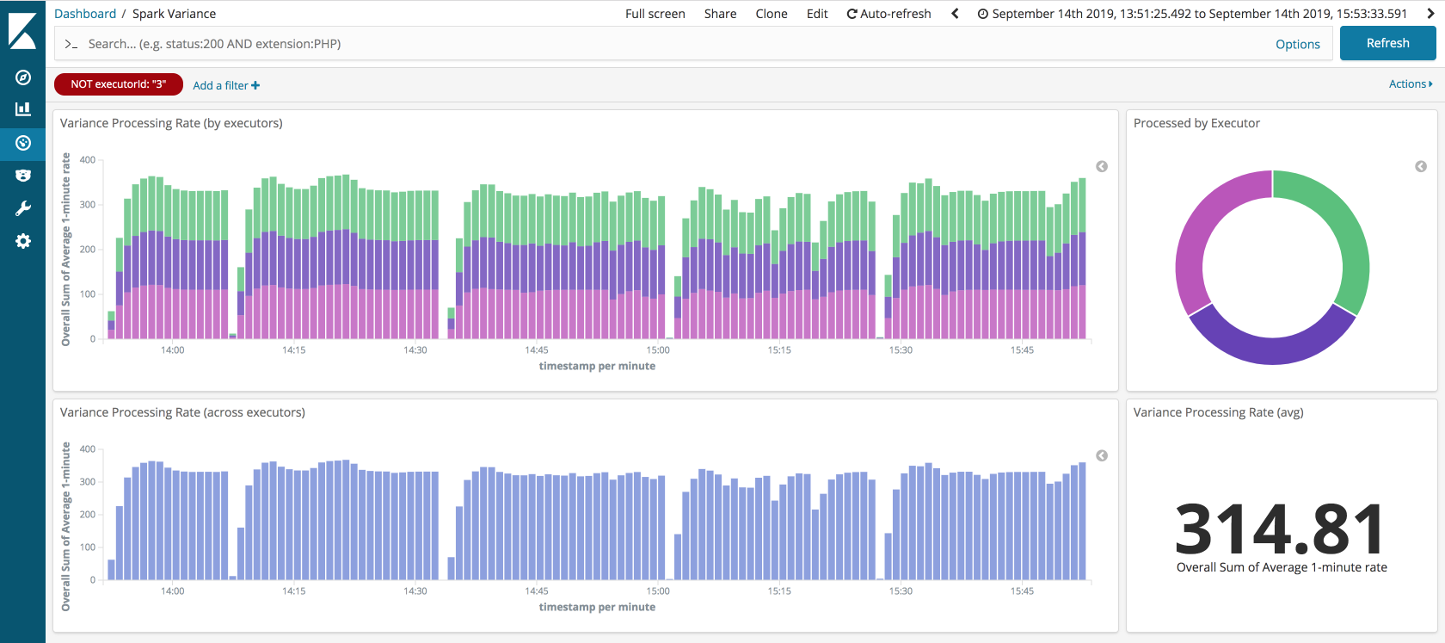The height and width of the screenshot is (643, 1445).
Task: Open the time range picker
Action: (1192, 14)
